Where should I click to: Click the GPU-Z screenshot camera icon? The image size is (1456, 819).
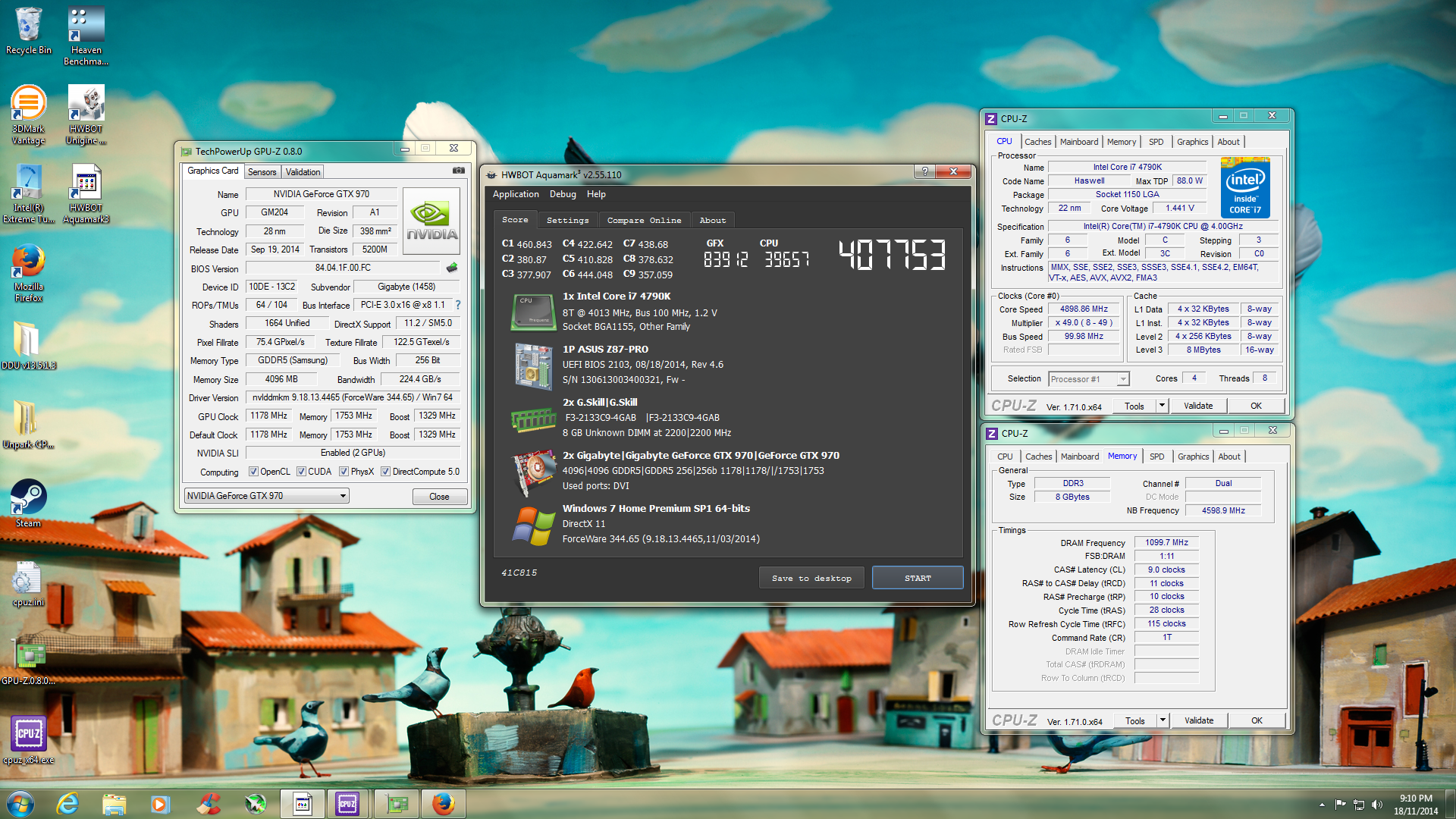(x=458, y=171)
